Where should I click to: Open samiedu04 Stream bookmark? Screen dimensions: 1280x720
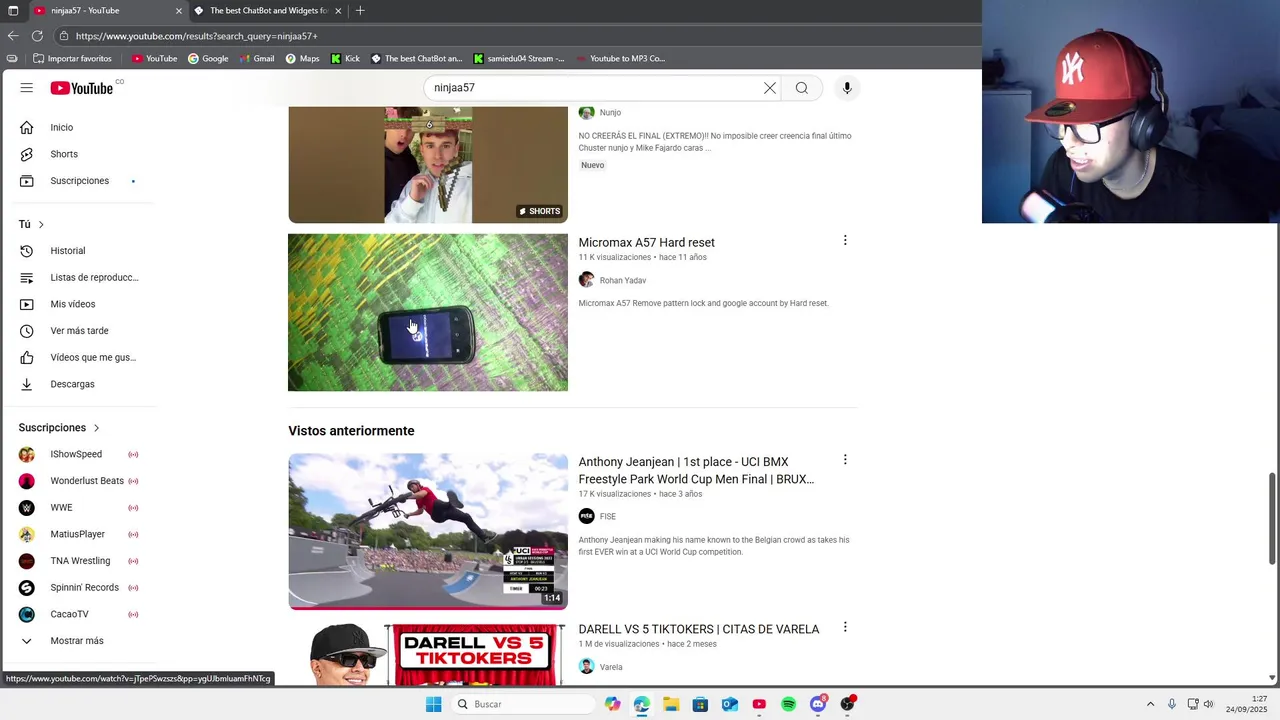pyautogui.click(x=519, y=58)
